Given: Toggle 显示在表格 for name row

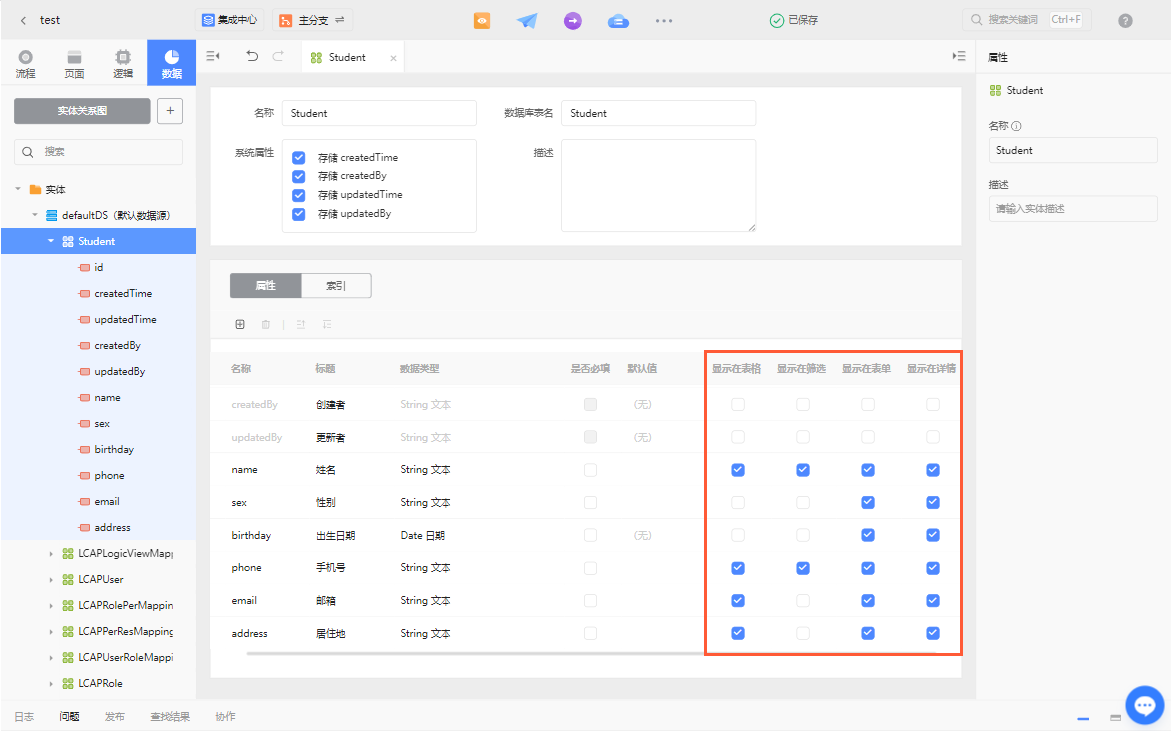Looking at the screenshot, I should (738, 470).
